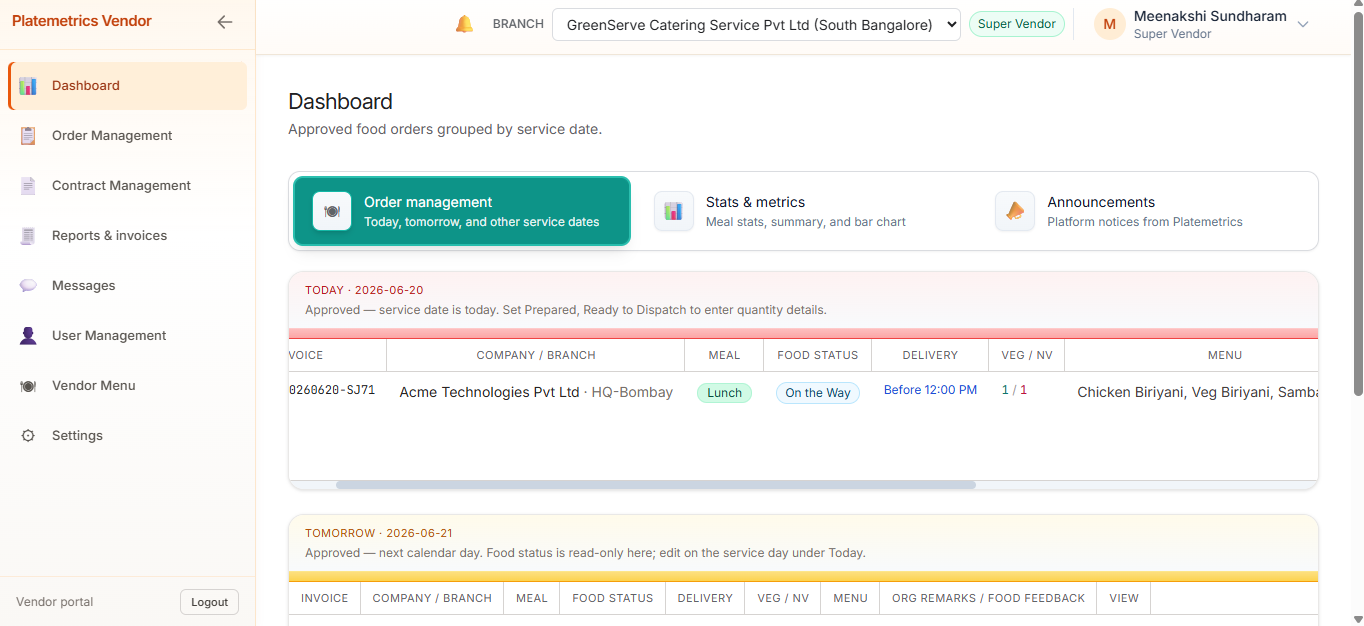Click the Super Vendor badge
Screen dimensions: 1364x626
coord(1016,24)
